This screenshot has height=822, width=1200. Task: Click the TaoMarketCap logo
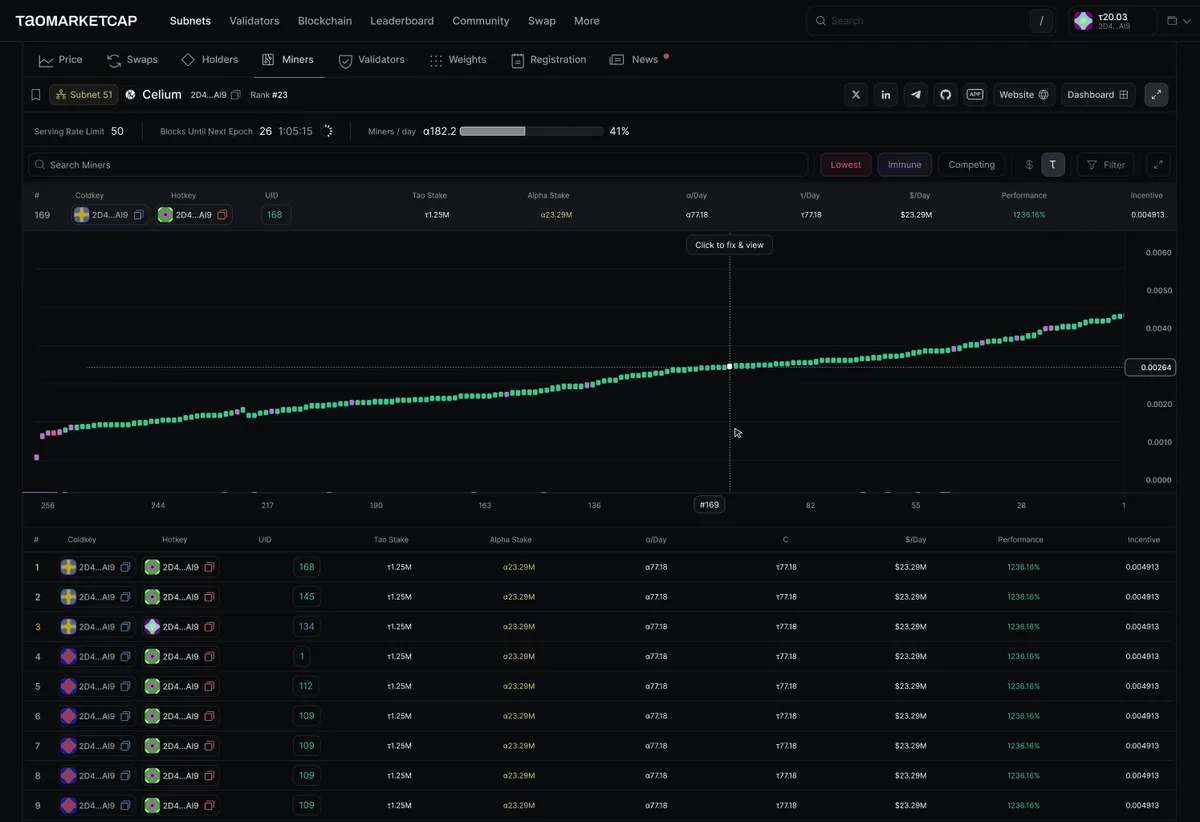point(76,21)
